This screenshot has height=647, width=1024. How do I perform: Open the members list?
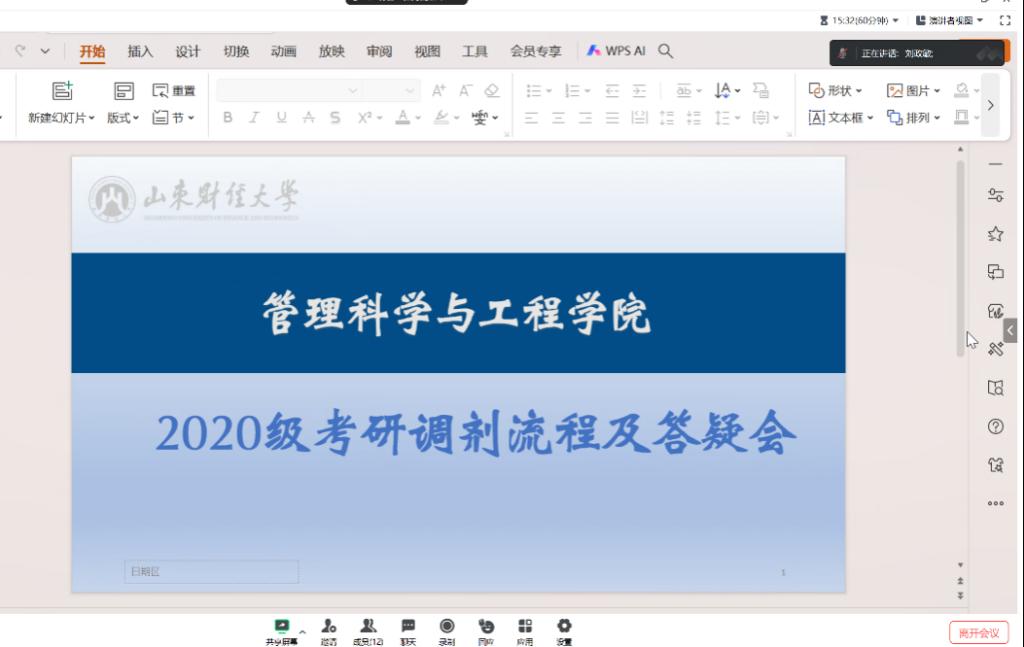(x=368, y=630)
